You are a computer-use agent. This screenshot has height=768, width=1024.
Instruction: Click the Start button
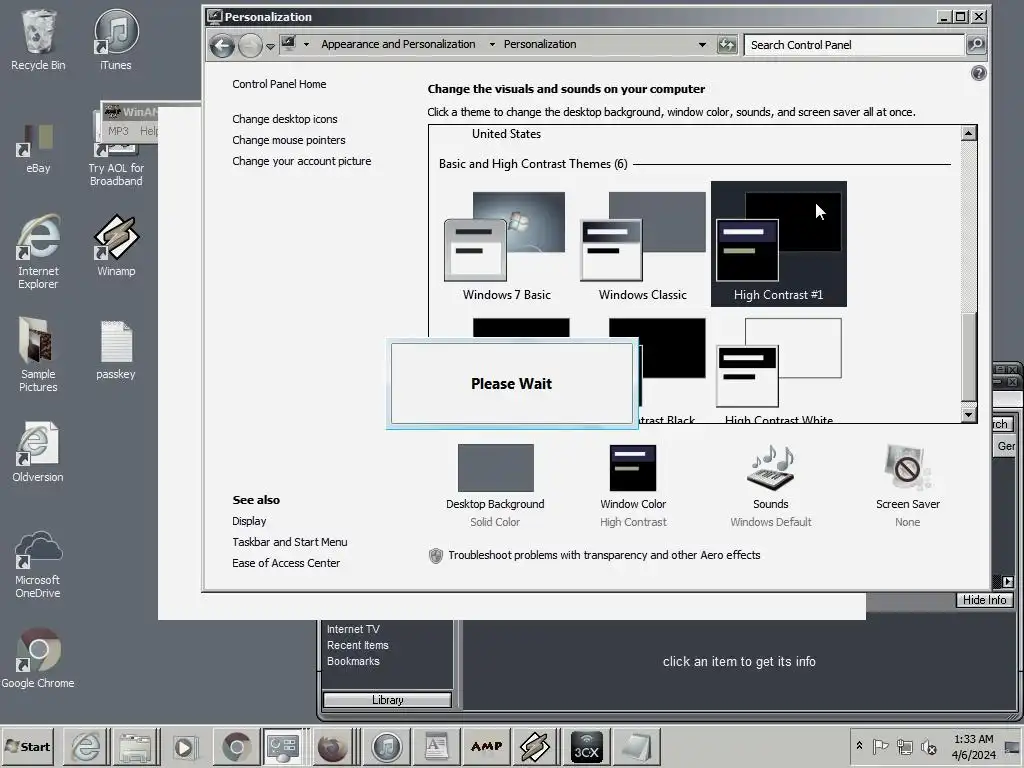point(28,746)
